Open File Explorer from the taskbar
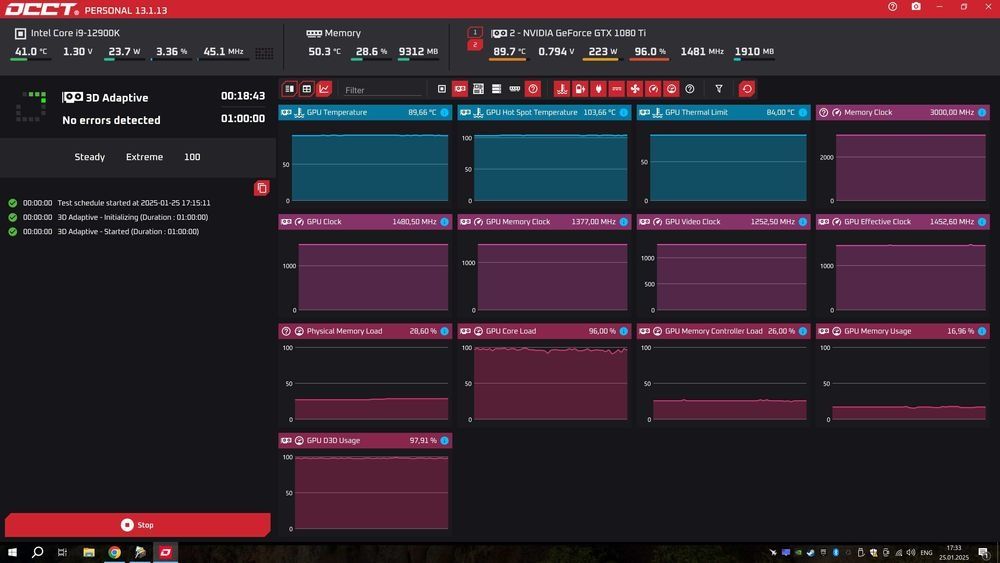 [89, 552]
